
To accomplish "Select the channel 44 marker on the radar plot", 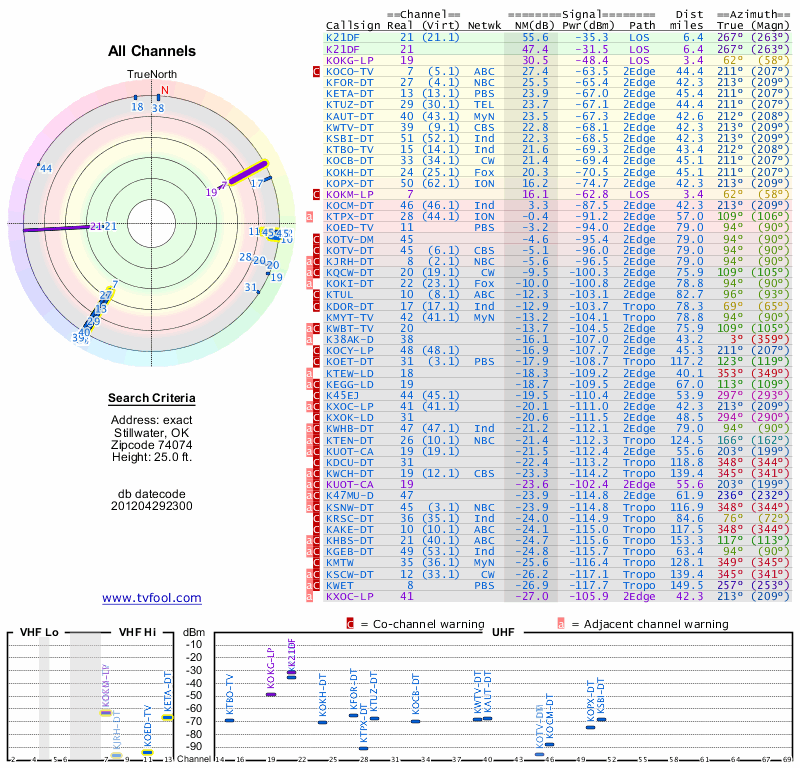I will [x=45, y=168].
